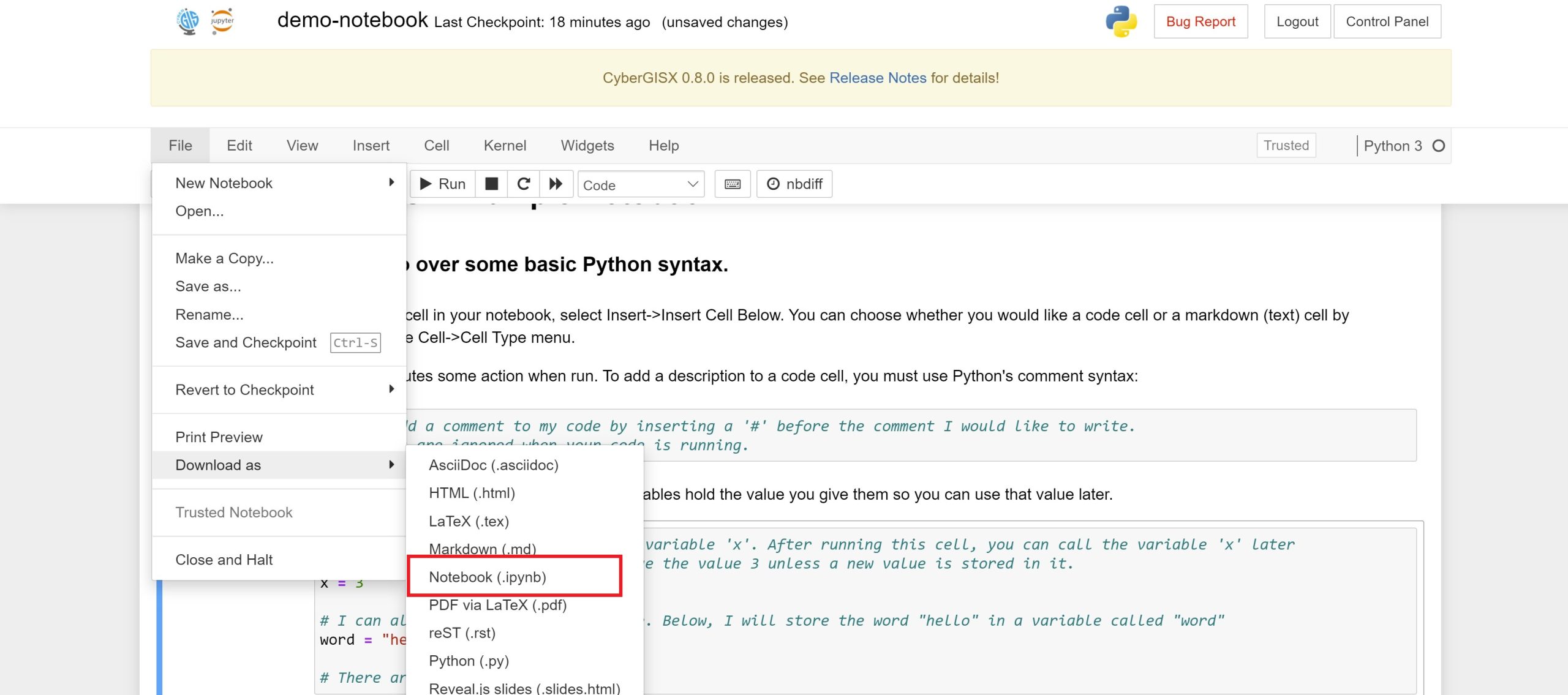Screen dimensions: 1568x695
Task: Click the Run cell button
Action: 442,184
